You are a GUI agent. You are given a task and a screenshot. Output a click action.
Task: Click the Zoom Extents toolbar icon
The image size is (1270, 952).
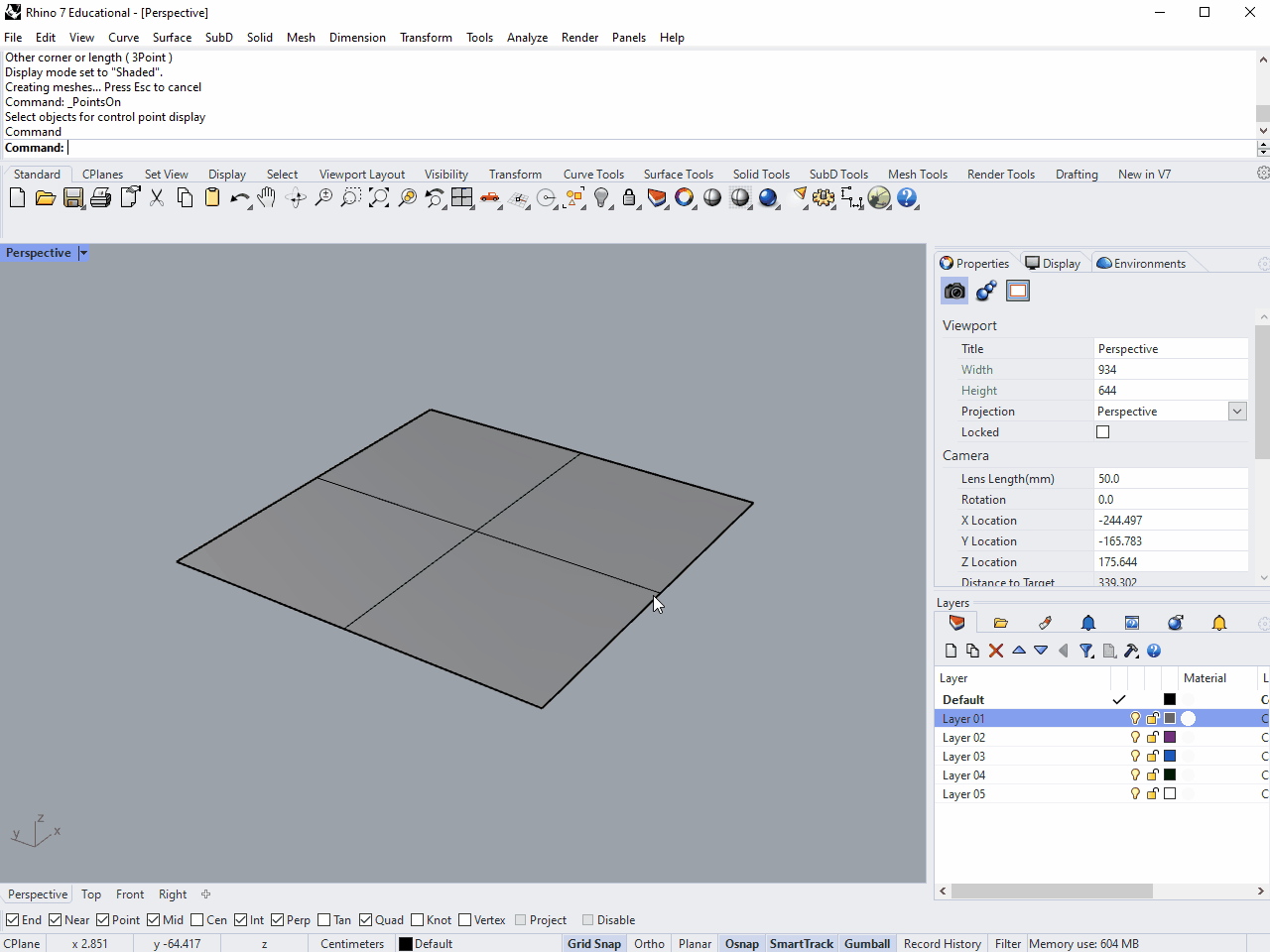pos(379,198)
